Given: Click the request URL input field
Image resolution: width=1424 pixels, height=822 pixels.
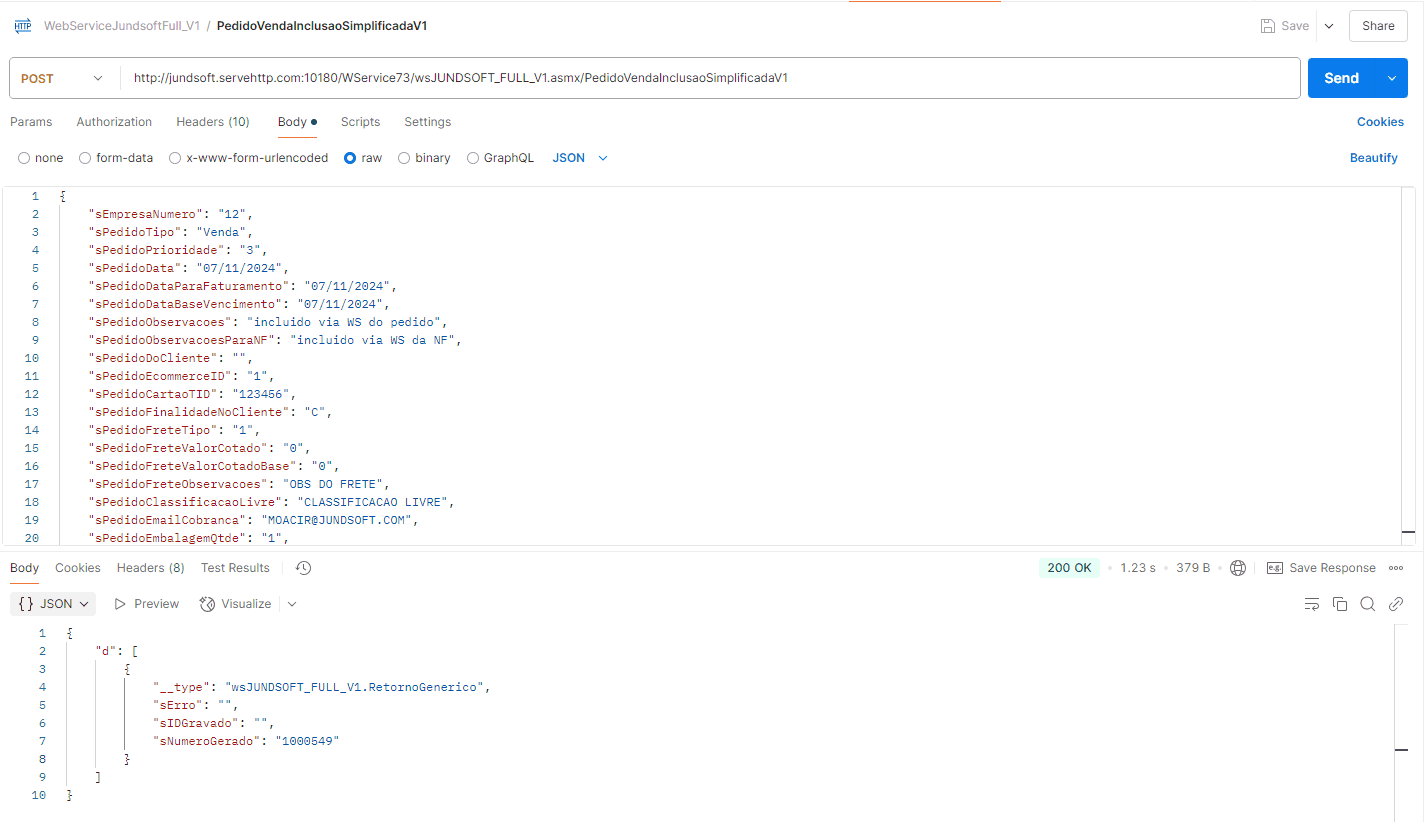Looking at the screenshot, I should pos(700,78).
